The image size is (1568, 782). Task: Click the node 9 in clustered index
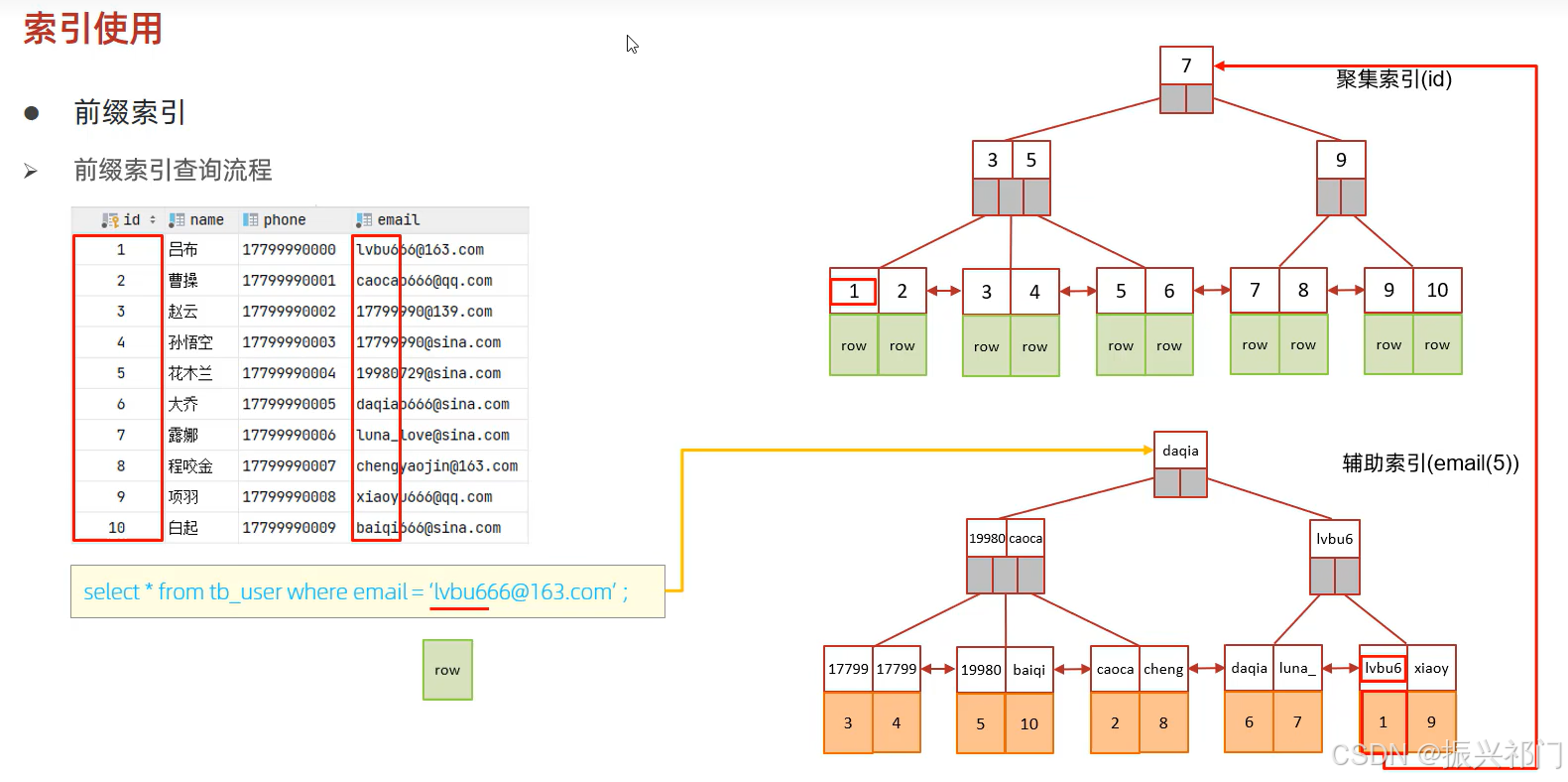click(1341, 160)
